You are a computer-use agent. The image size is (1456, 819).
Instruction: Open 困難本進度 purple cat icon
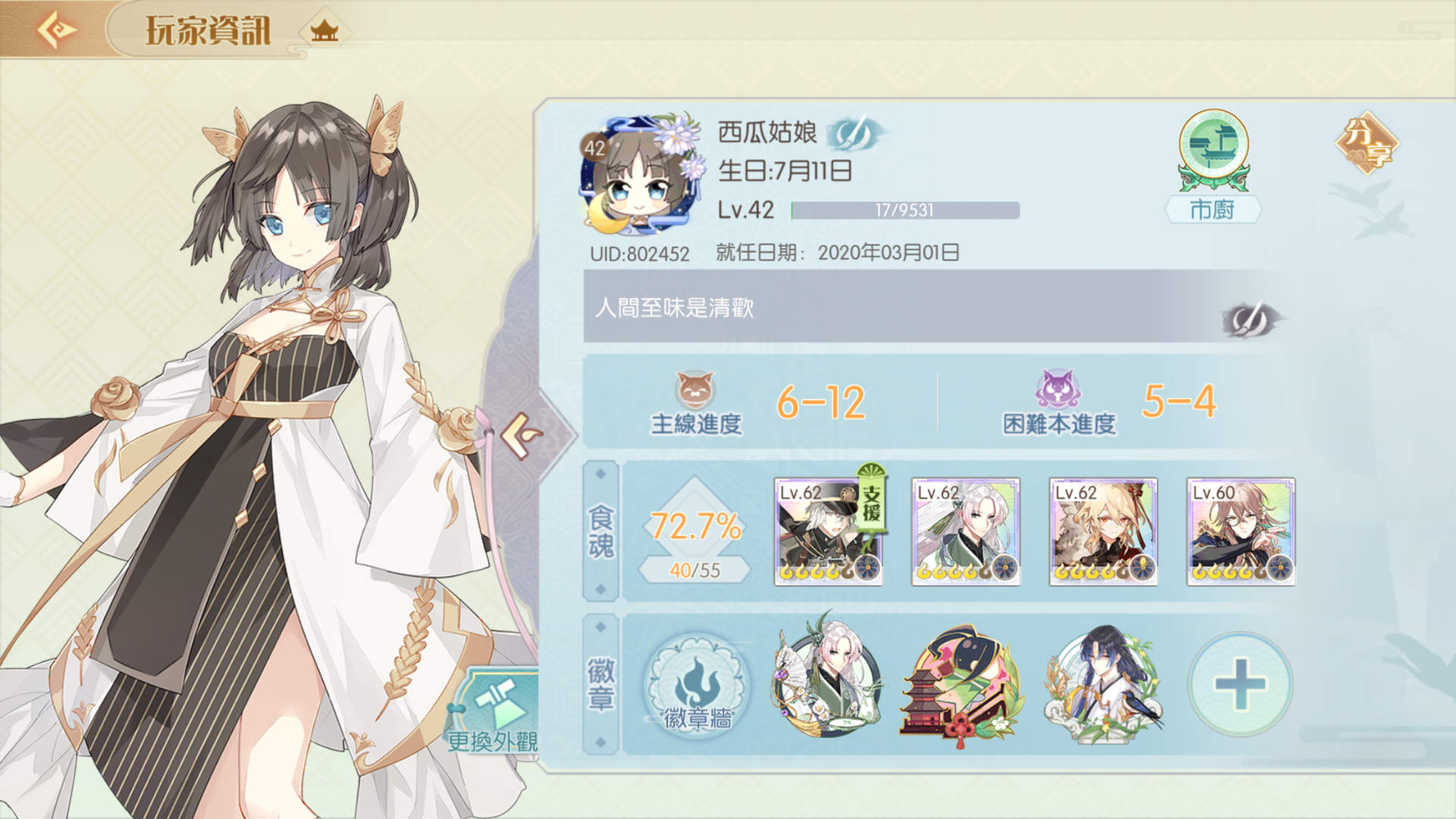pos(1058,388)
